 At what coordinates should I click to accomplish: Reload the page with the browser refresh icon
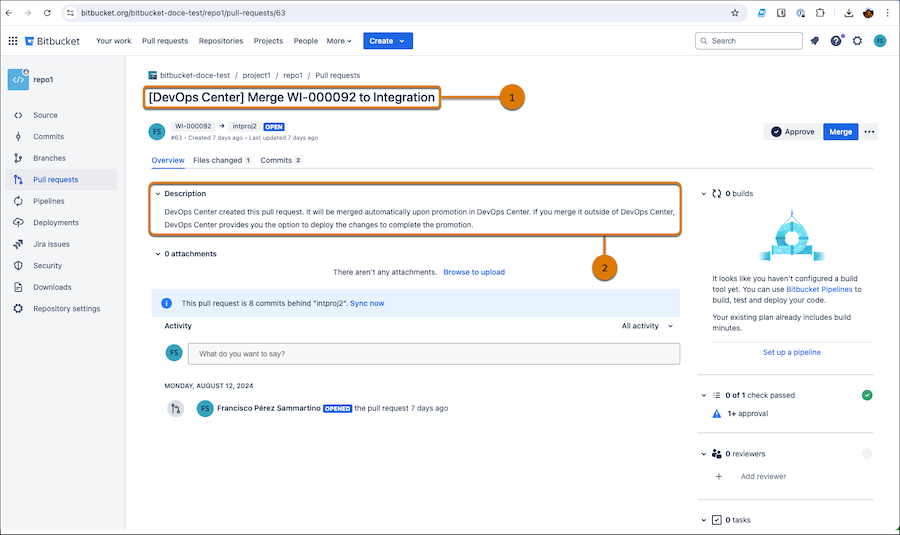coord(48,13)
